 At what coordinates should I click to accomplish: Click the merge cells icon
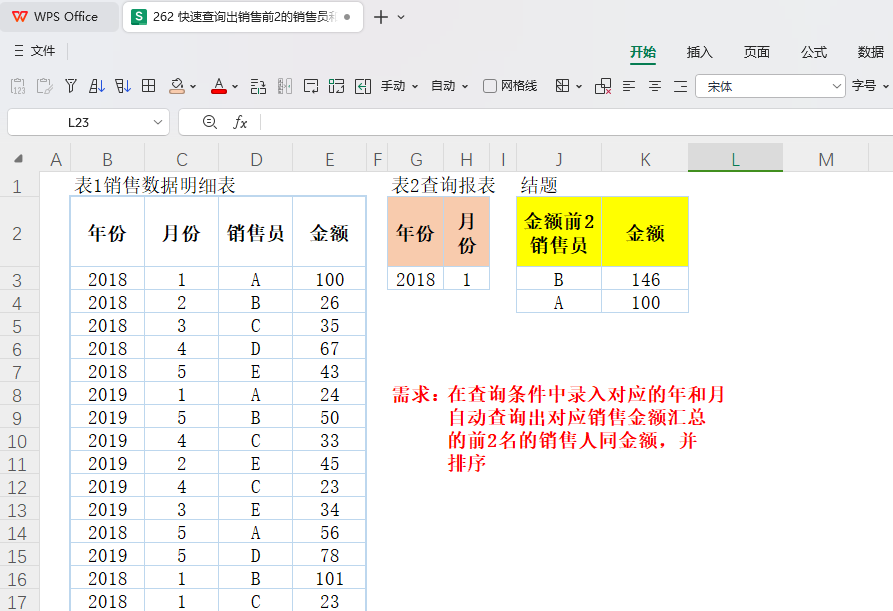tap(337, 86)
